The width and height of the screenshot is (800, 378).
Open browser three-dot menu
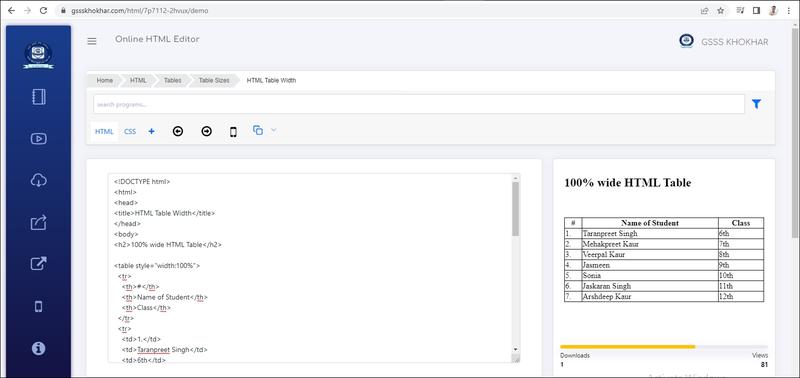click(789, 10)
